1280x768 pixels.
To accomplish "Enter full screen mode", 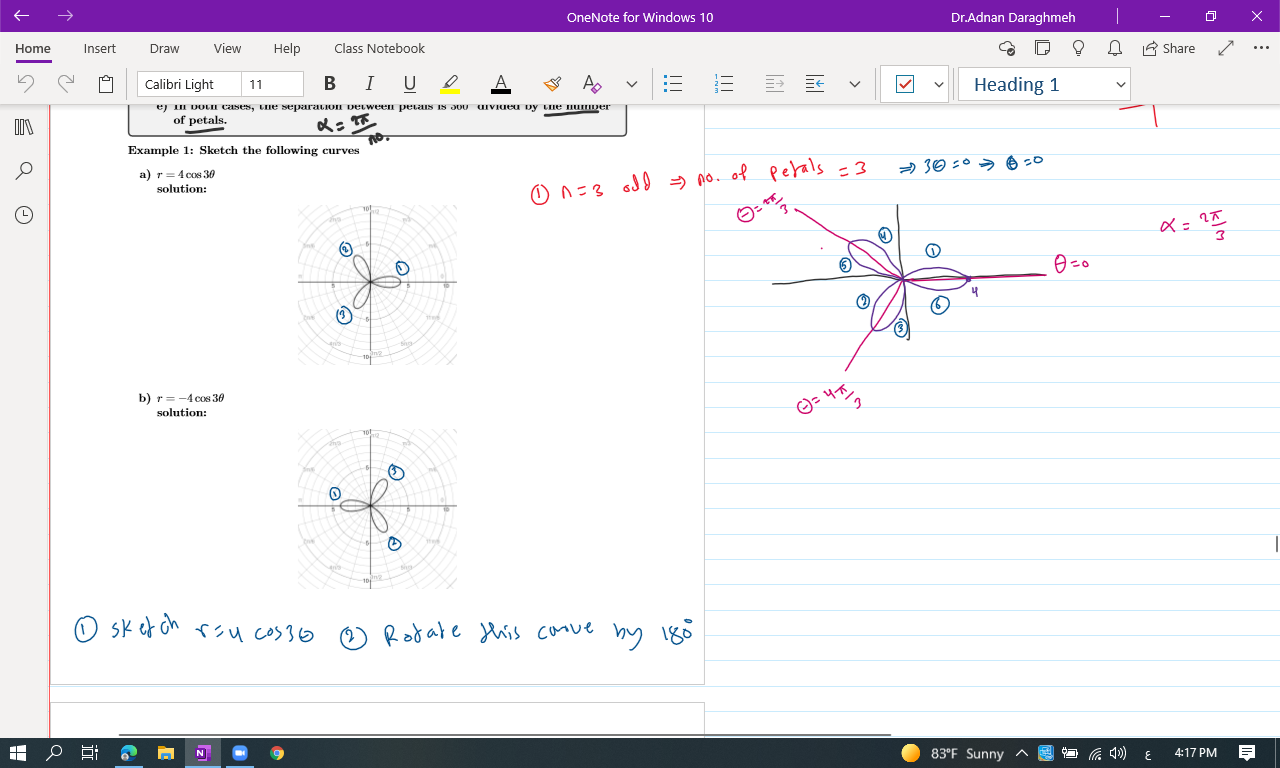I will (1227, 48).
